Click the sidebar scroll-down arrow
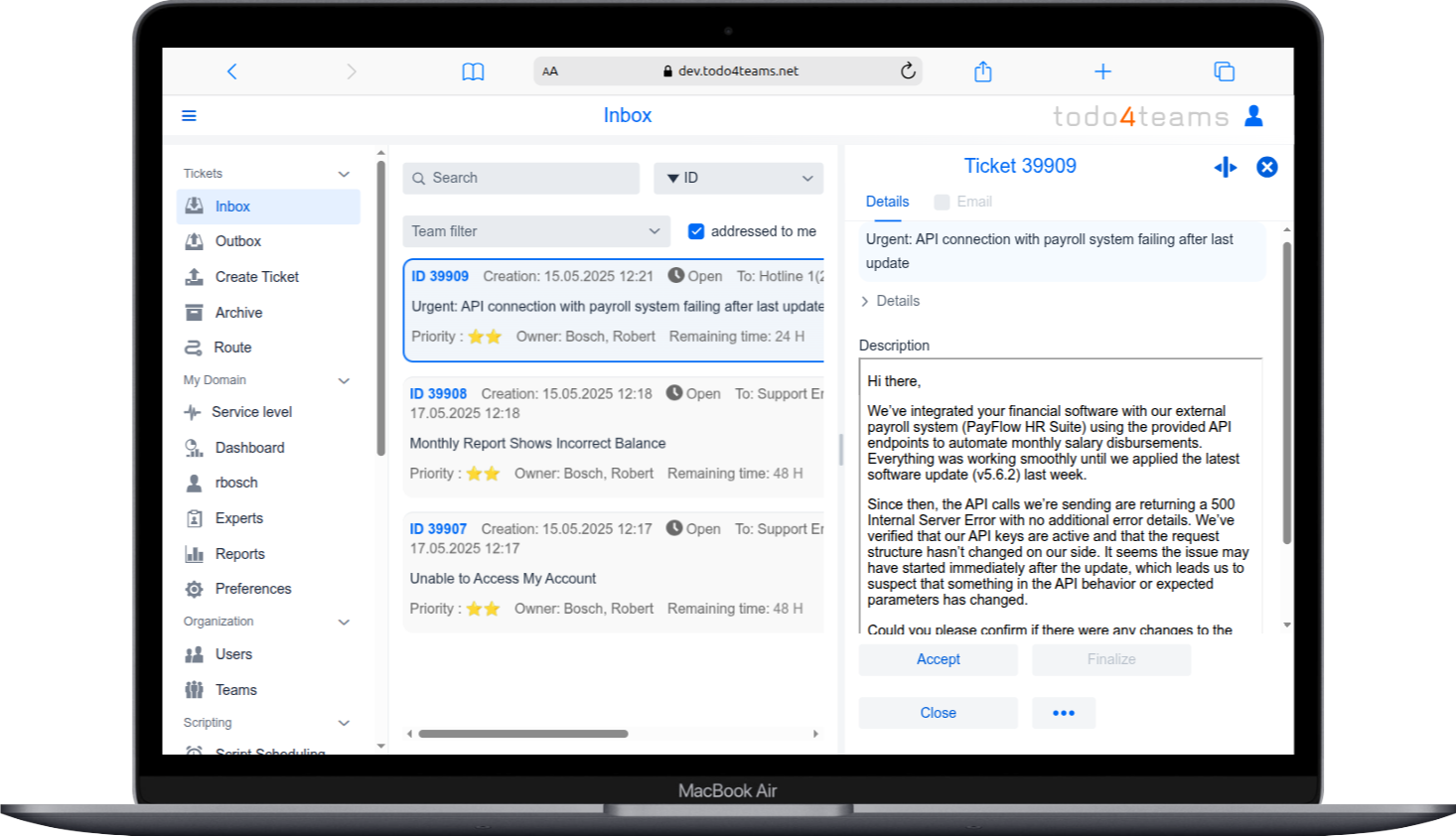Screen dimensions: 1456x836 380,746
